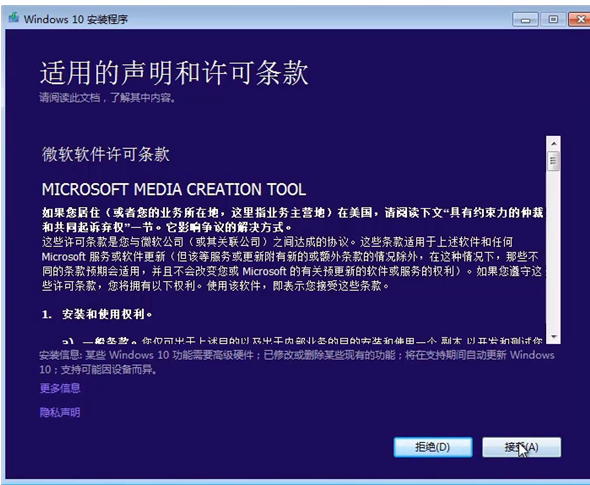The height and width of the screenshot is (485, 590).
Task: Click the 请阅读此文档，了解其中内容 subtitle
Action: [107, 98]
